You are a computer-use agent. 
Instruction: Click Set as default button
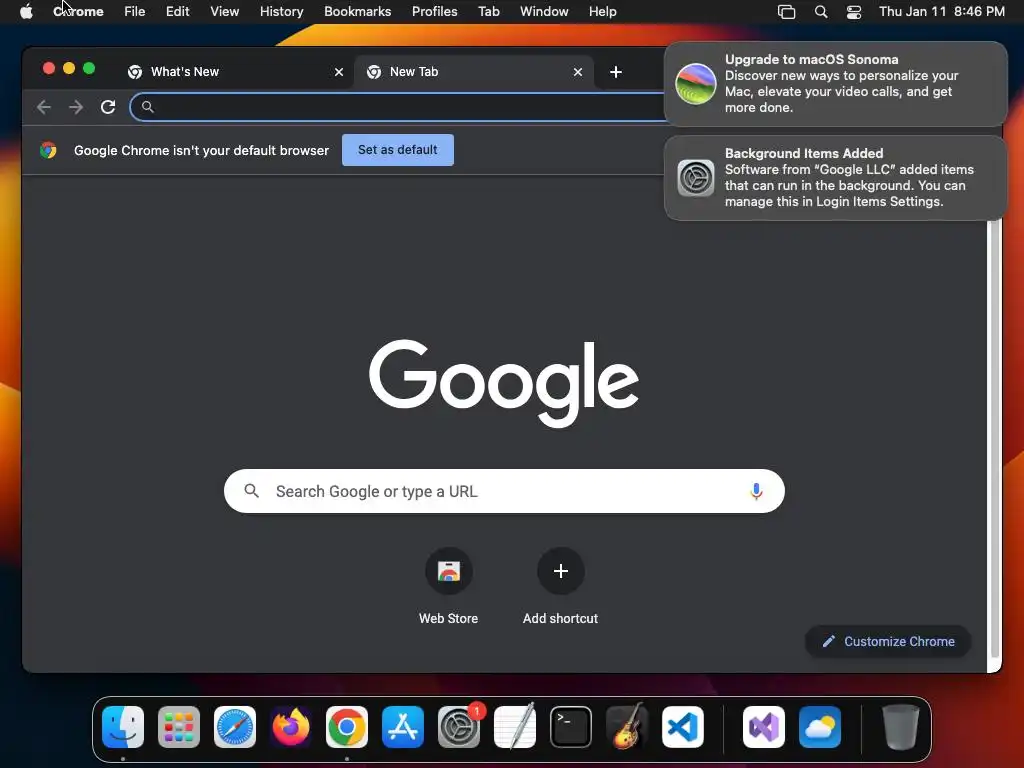coord(398,150)
